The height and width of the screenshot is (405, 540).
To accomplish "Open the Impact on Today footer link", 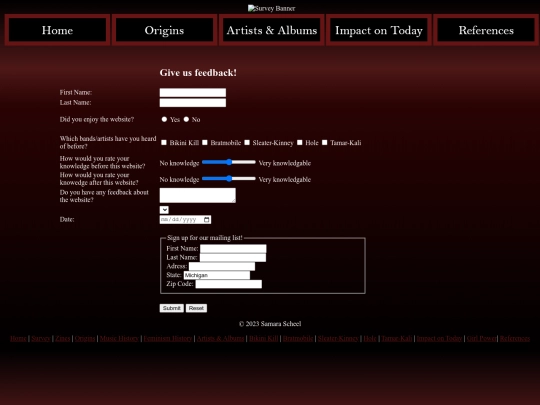I will click(439, 339).
